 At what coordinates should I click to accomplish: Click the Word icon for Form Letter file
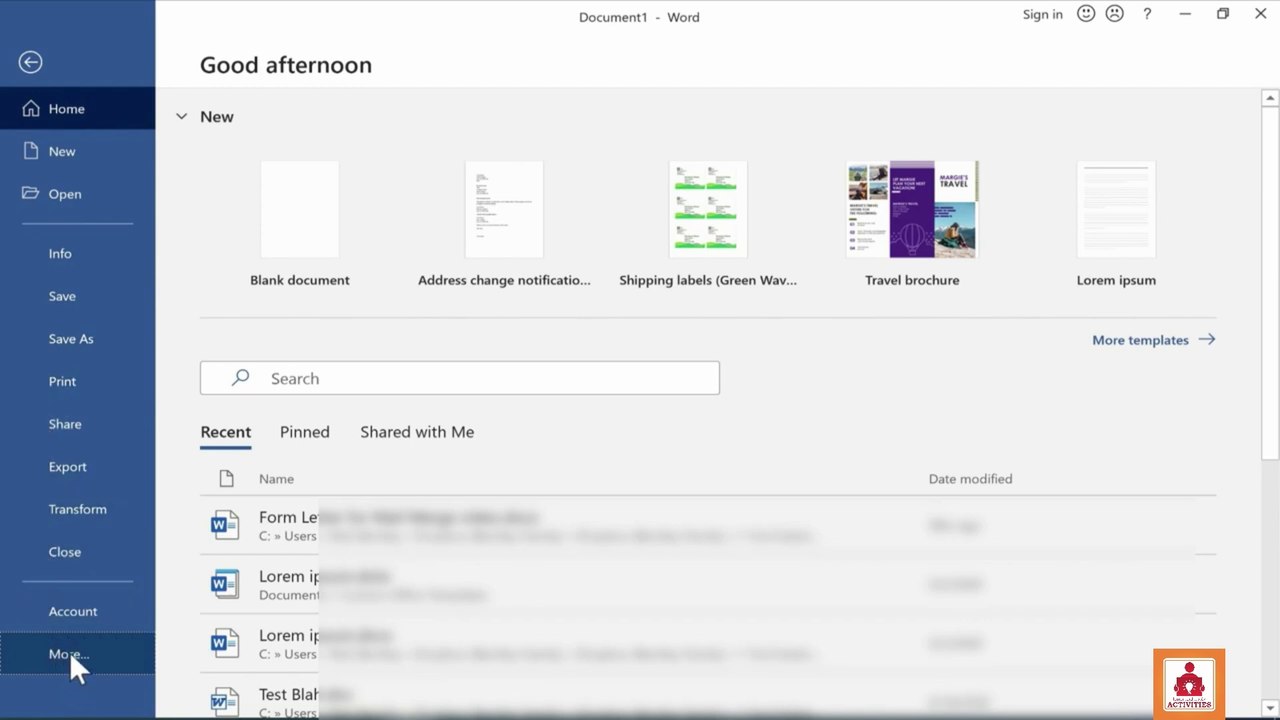click(225, 525)
